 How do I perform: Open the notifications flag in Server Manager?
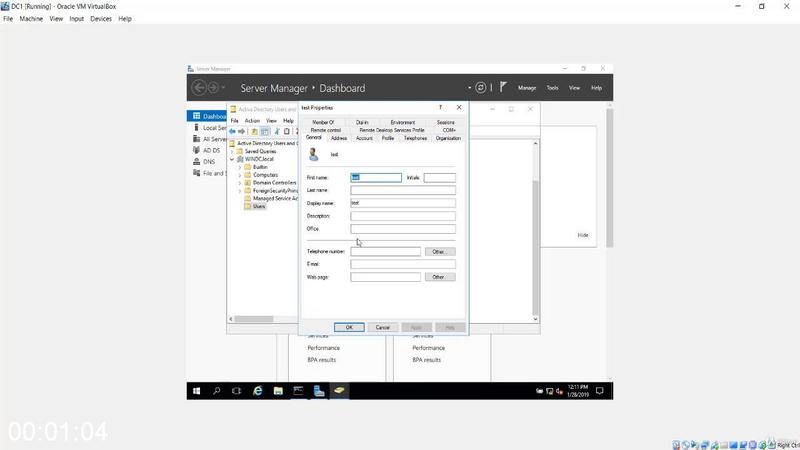pyautogui.click(x=503, y=87)
